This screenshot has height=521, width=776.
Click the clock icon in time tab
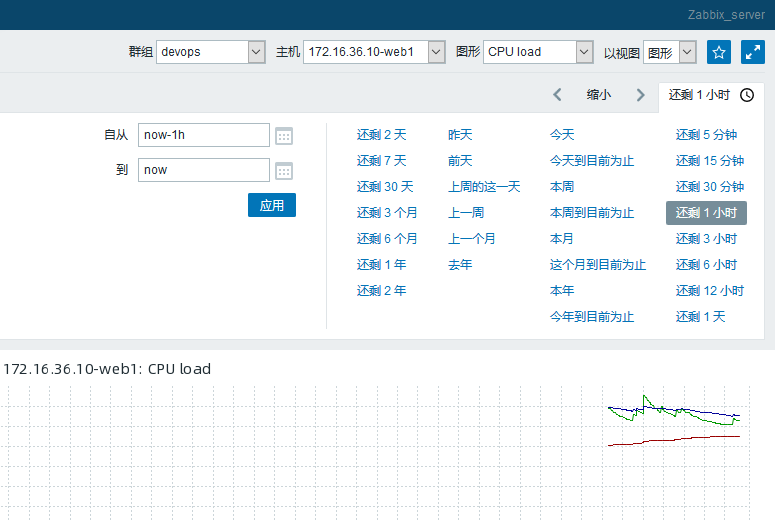pos(747,95)
